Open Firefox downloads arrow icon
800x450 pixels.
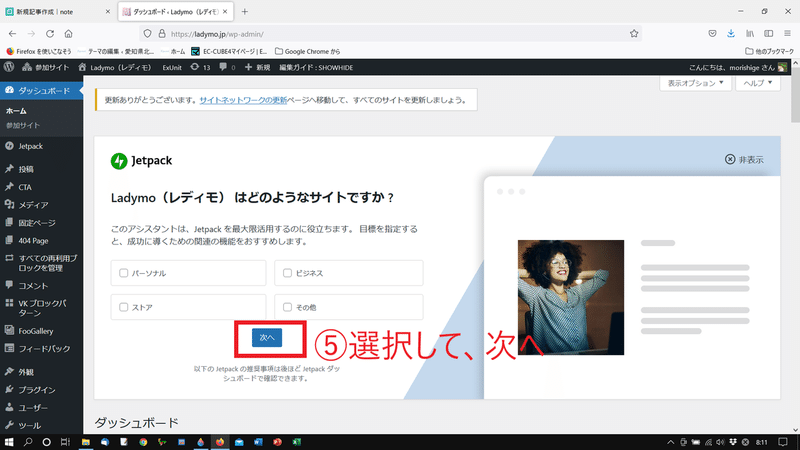pyautogui.click(x=731, y=34)
